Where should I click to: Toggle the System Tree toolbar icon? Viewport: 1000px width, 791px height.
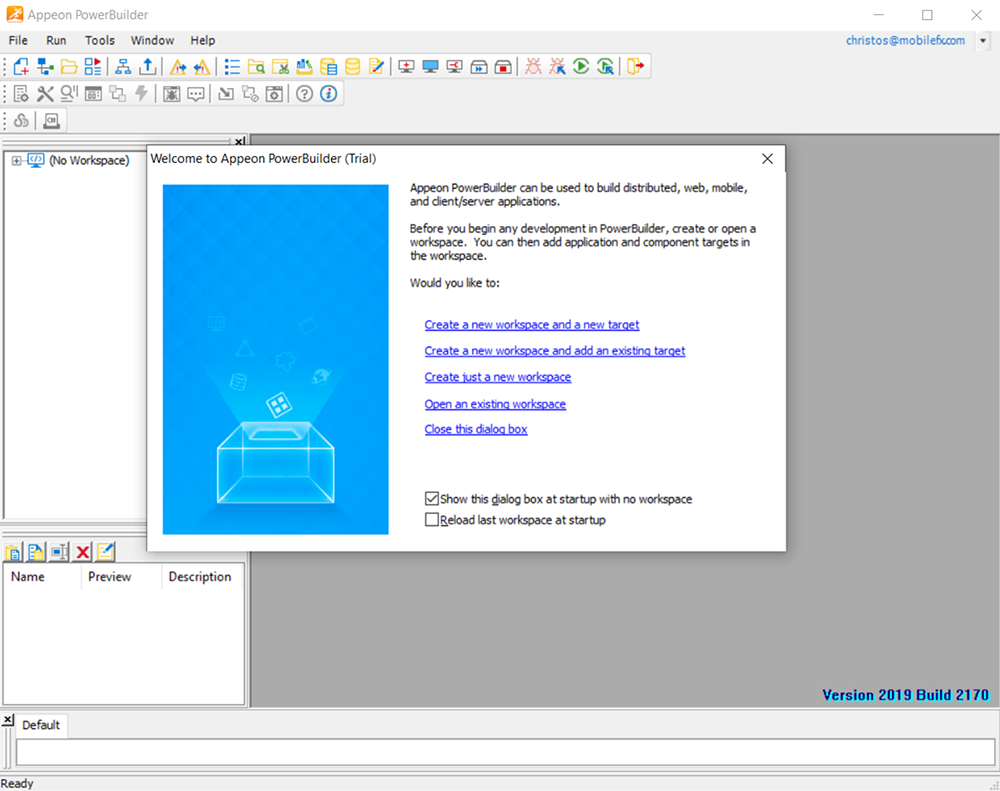click(123, 66)
